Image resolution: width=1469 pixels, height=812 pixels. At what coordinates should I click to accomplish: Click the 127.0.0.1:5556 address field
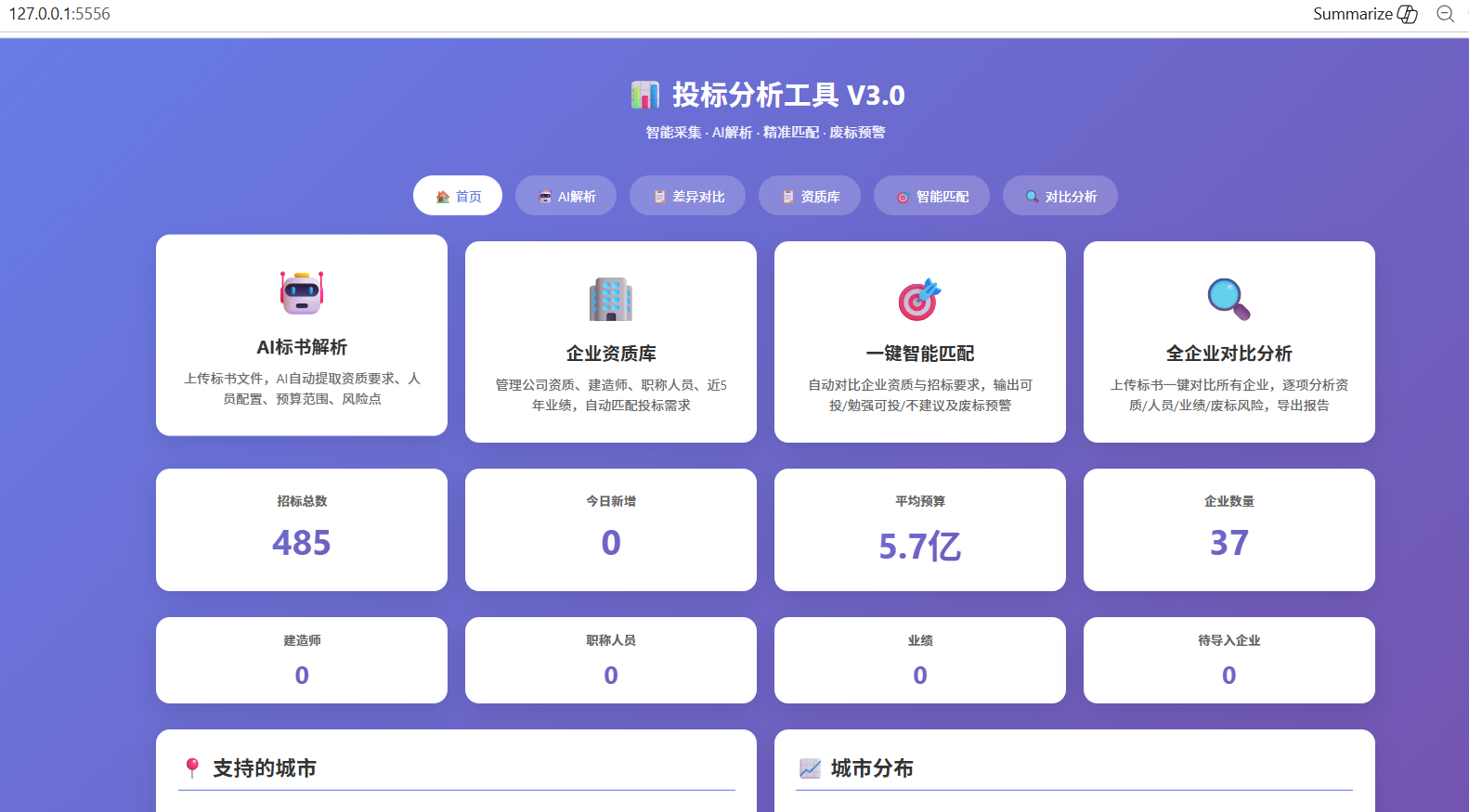coord(59,14)
